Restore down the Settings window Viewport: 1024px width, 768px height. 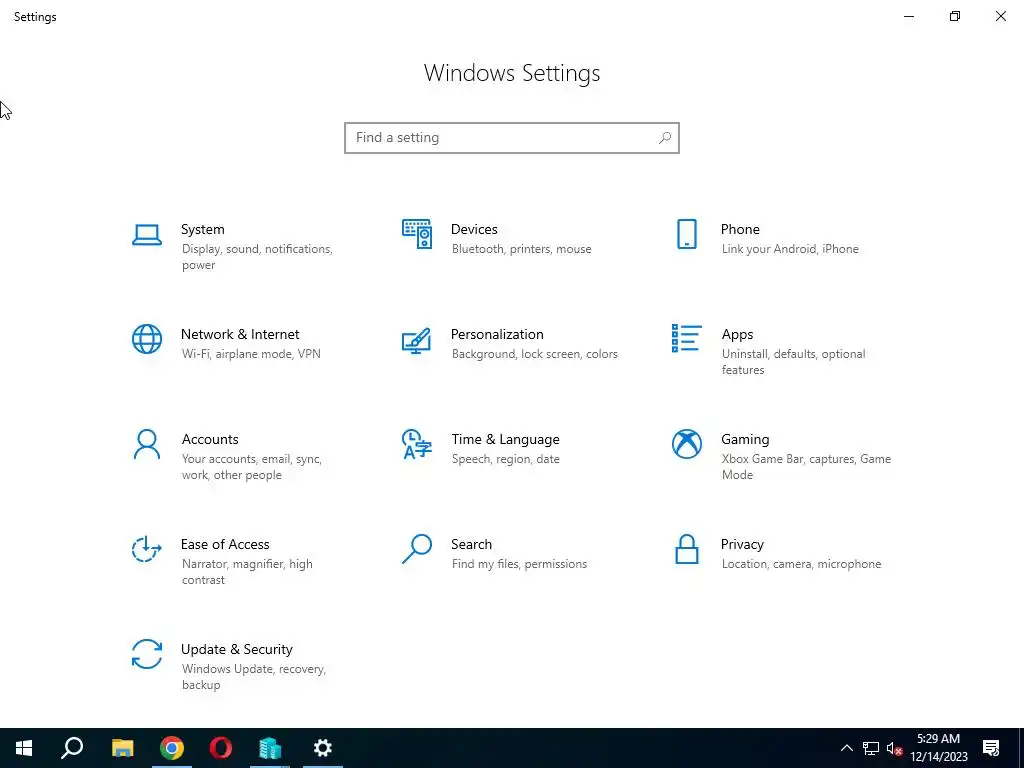click(x=955, y=16)
